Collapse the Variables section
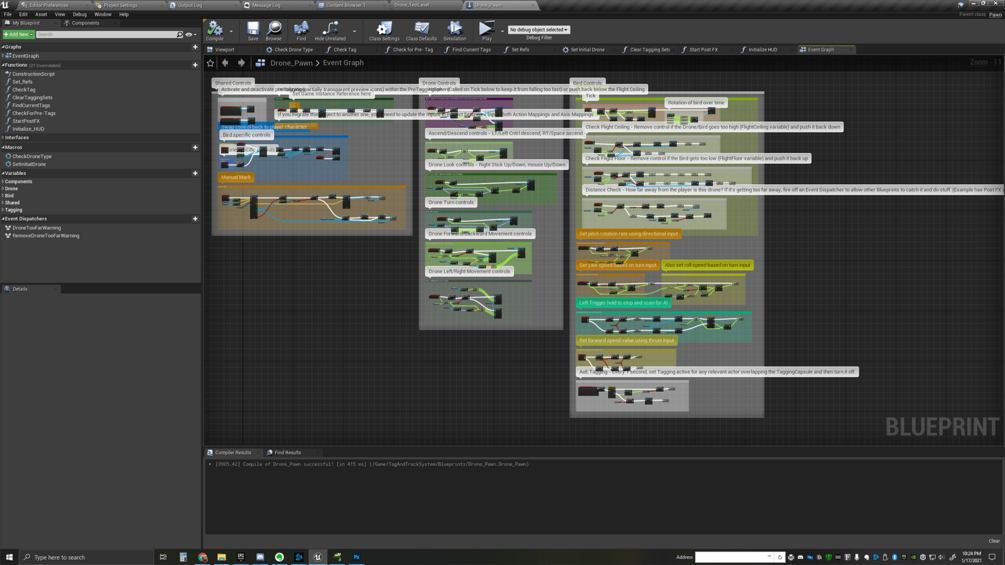The height and width of the screenshot is (565, 1005). (x=3, y=173)
